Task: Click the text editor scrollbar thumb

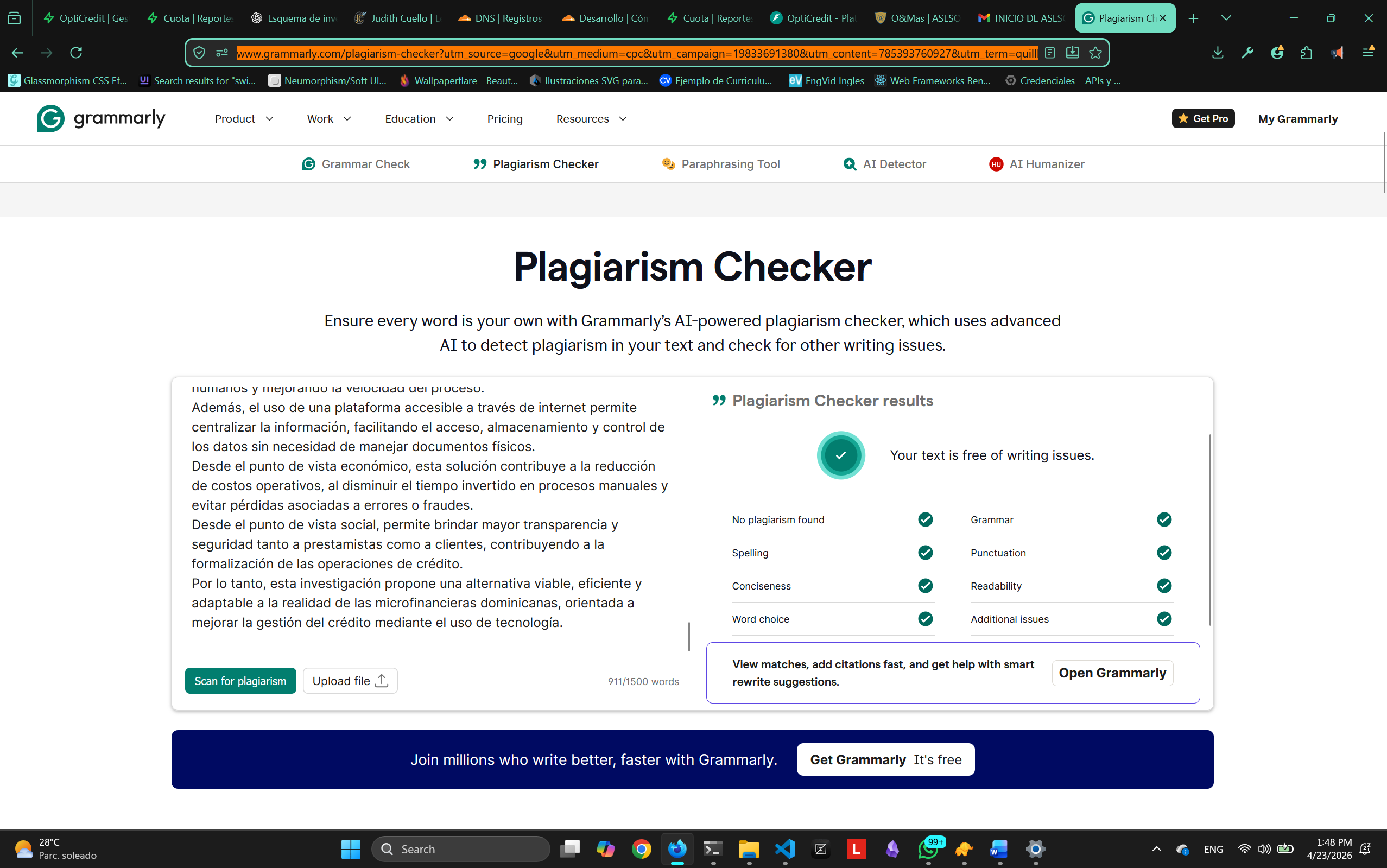Action: pyautogui.click(x=689, y=636)
